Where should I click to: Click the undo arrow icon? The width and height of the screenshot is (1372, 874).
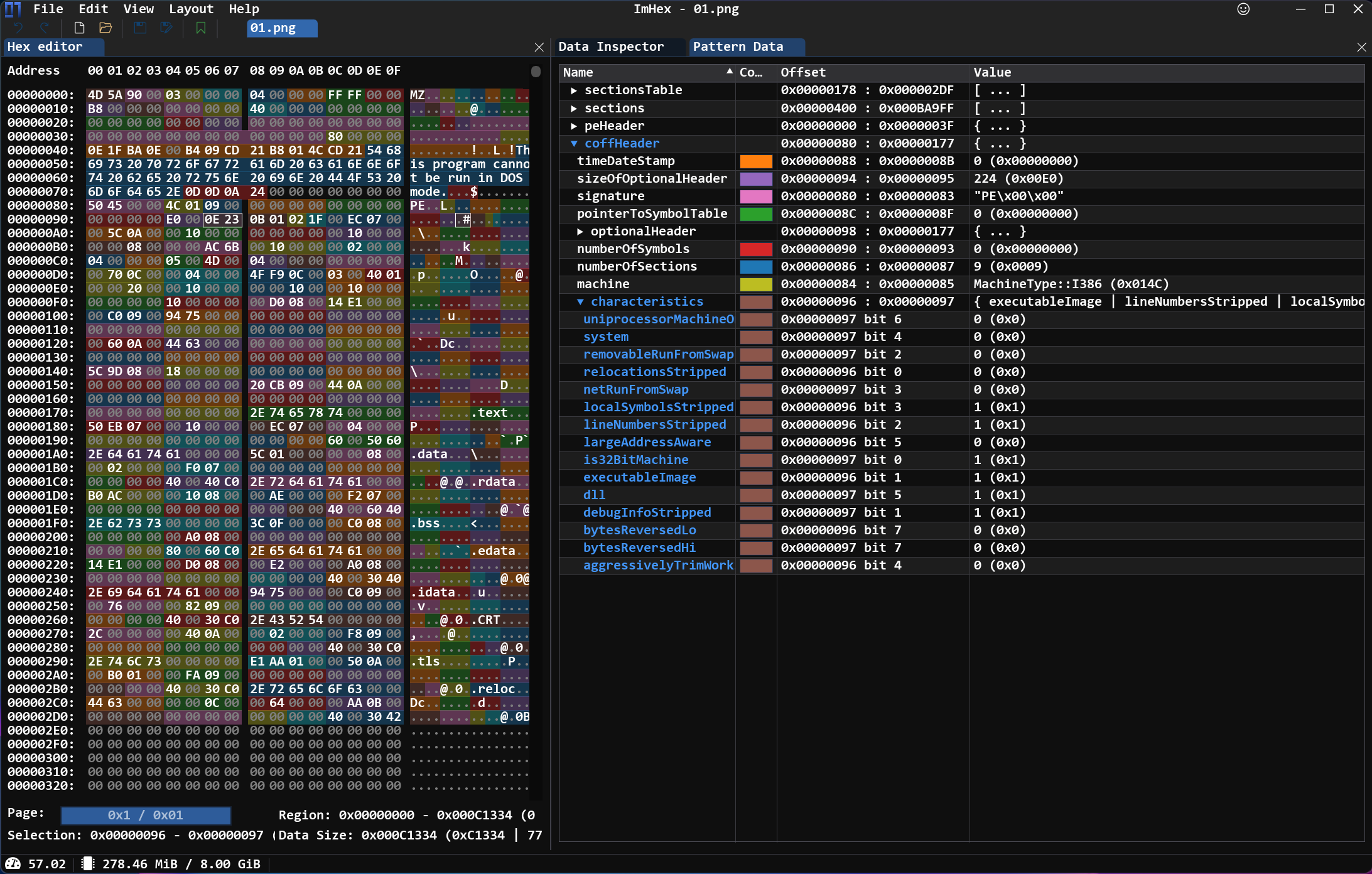(x=18, y=28)
